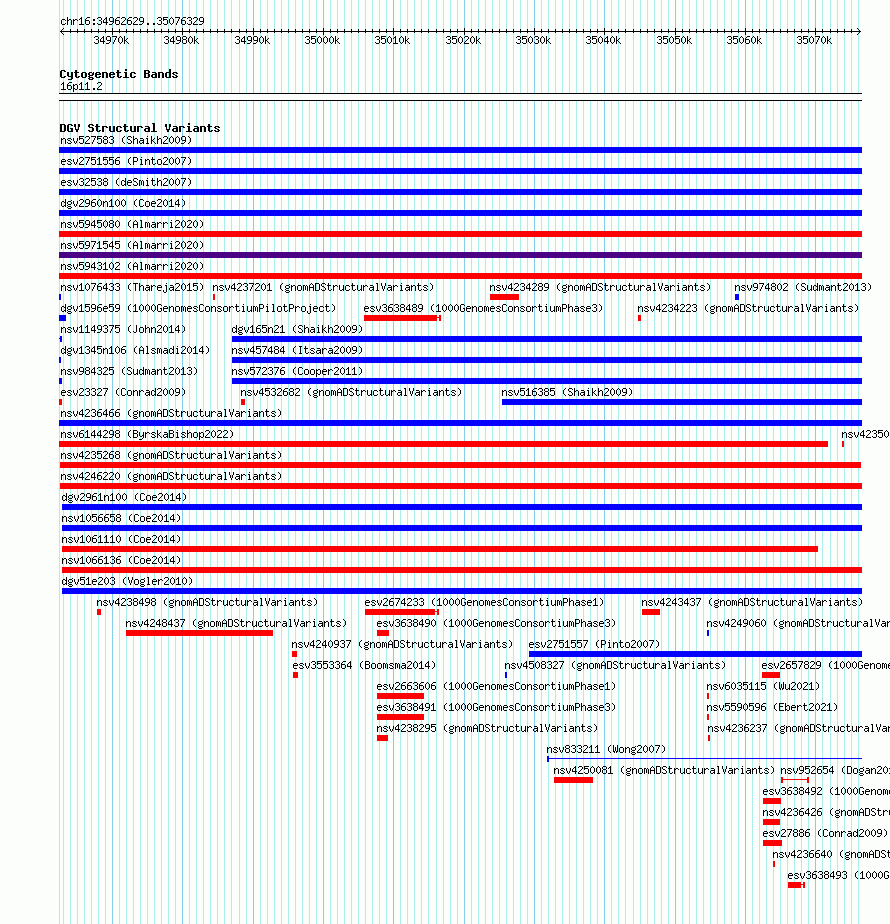Image resolution: width=890 pixels, height=924 pixels.
Task: Click the esv3638492 red variant bar
Action: (772, 801)
